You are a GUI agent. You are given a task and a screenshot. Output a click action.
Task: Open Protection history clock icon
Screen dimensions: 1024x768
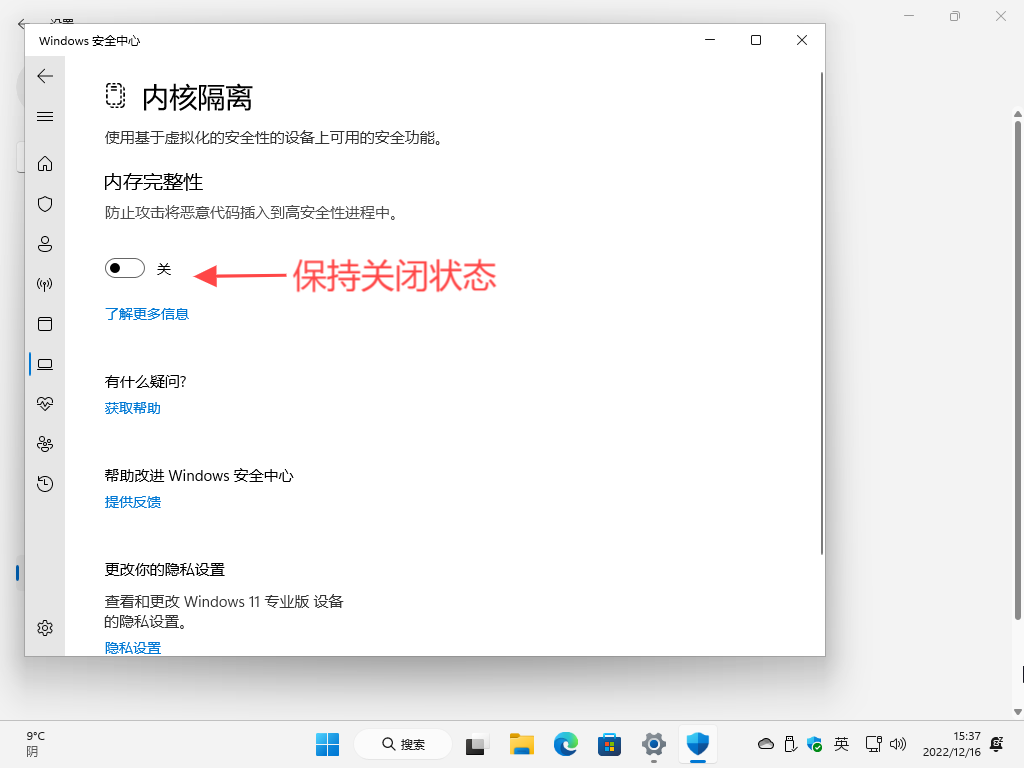45,484
